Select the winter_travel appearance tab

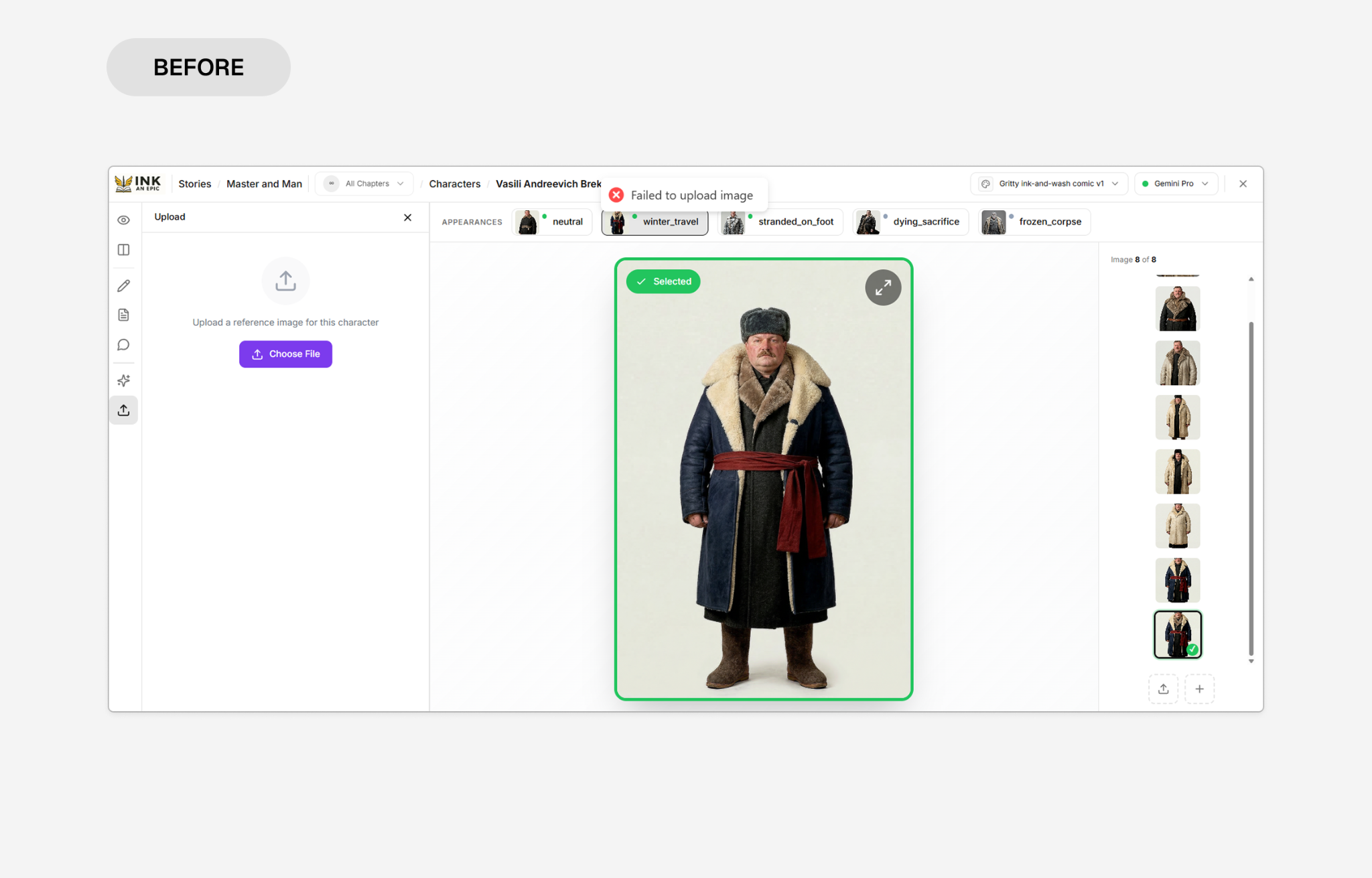coord(655,222)
